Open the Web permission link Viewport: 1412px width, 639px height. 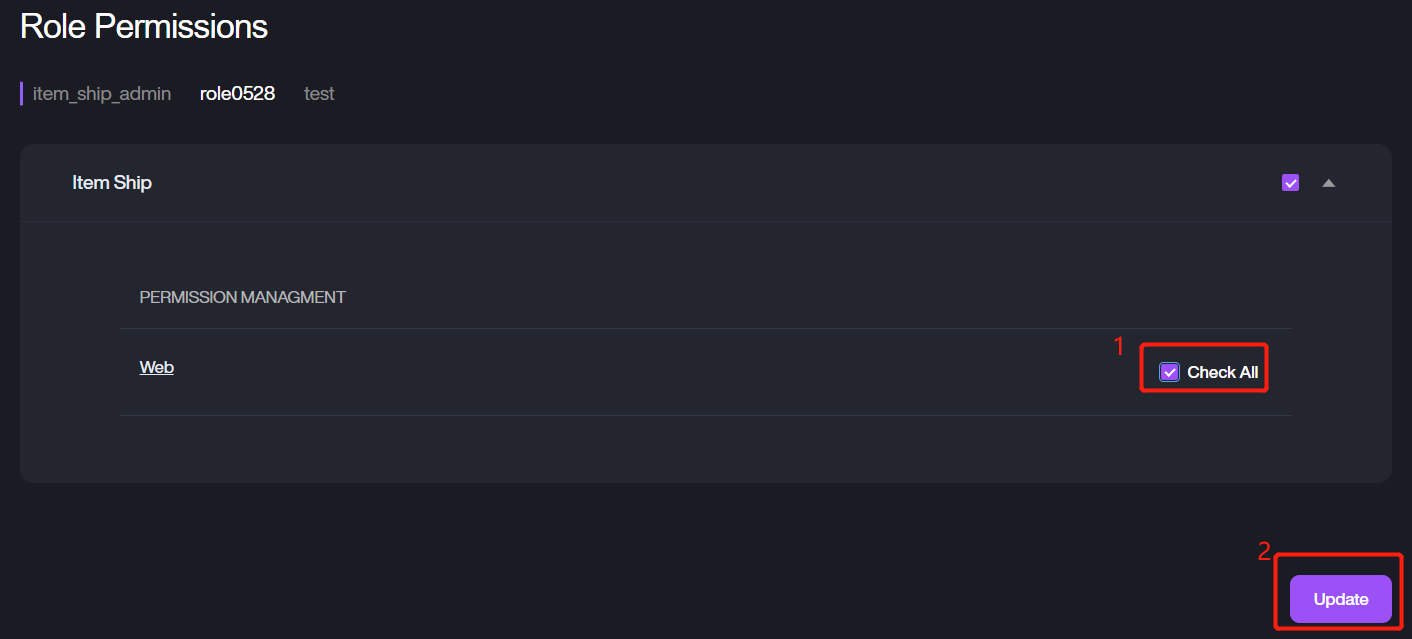pyautogui.click(x=156, y=367)
